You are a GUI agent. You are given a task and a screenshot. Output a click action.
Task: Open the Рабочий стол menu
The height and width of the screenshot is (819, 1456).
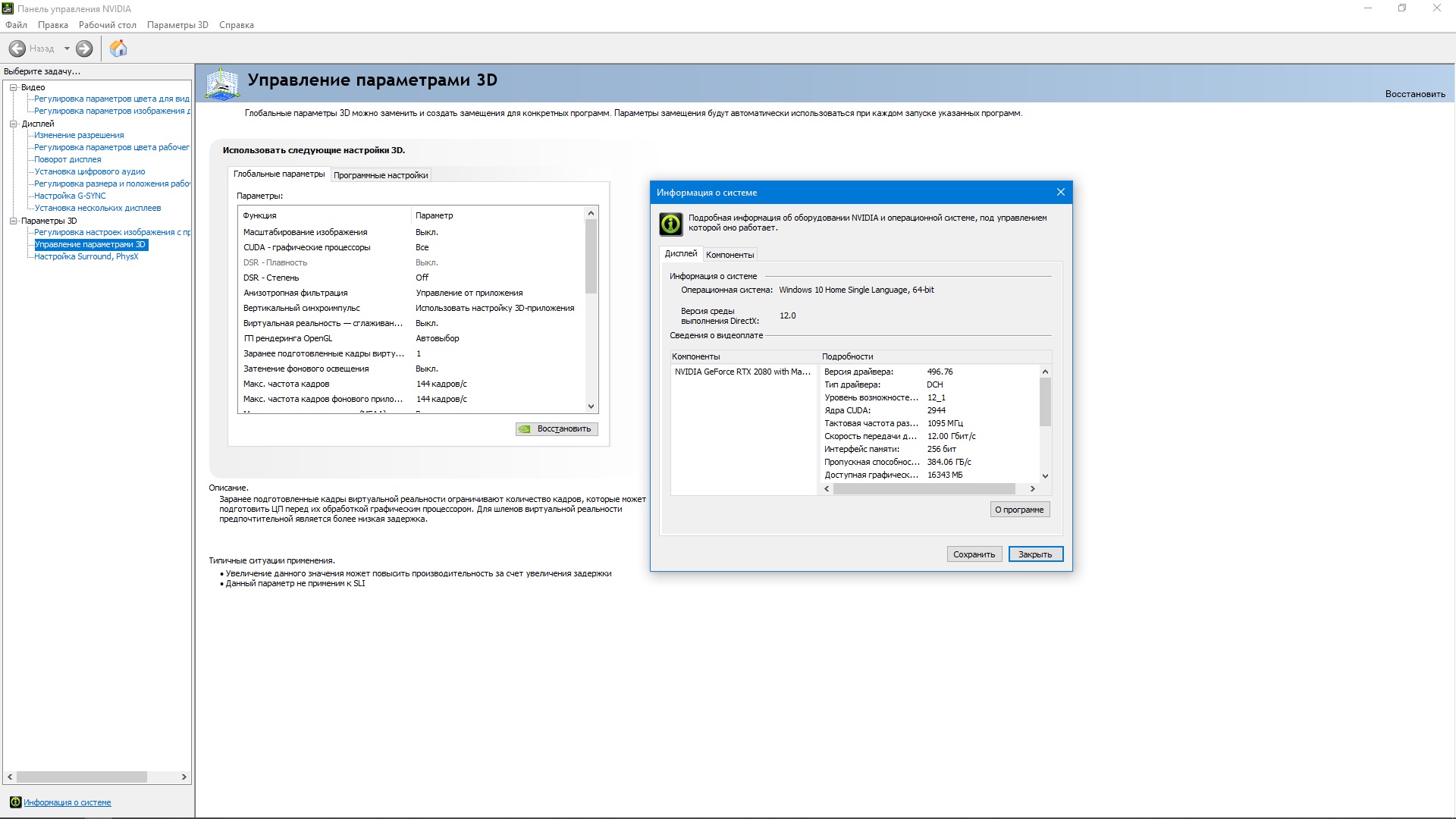click(107, 25)
